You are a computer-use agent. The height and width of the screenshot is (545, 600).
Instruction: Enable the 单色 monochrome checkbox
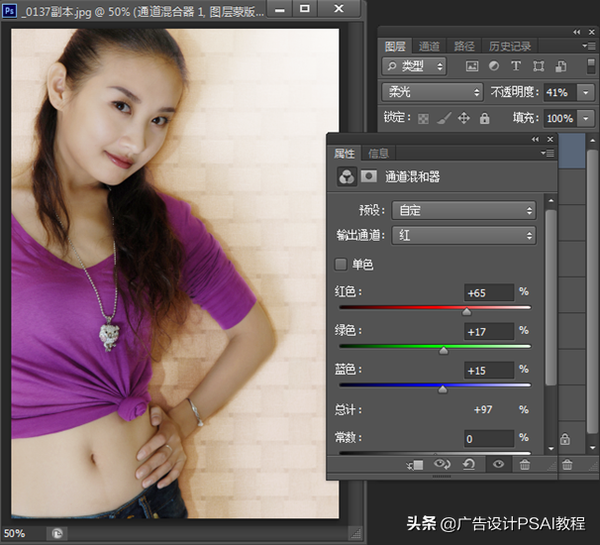pos(341,264)
